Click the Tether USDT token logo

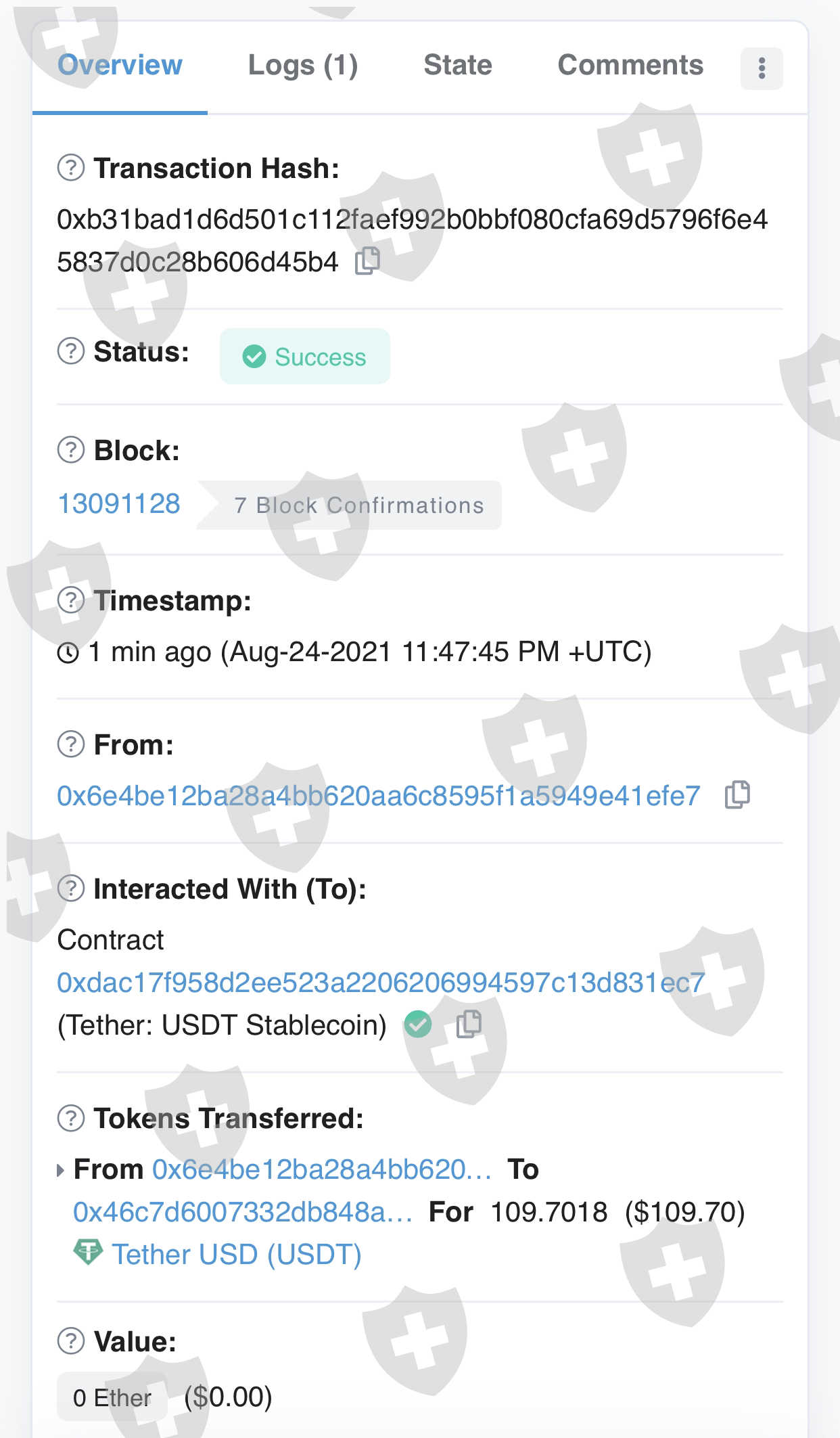[x=88, y=1253]
